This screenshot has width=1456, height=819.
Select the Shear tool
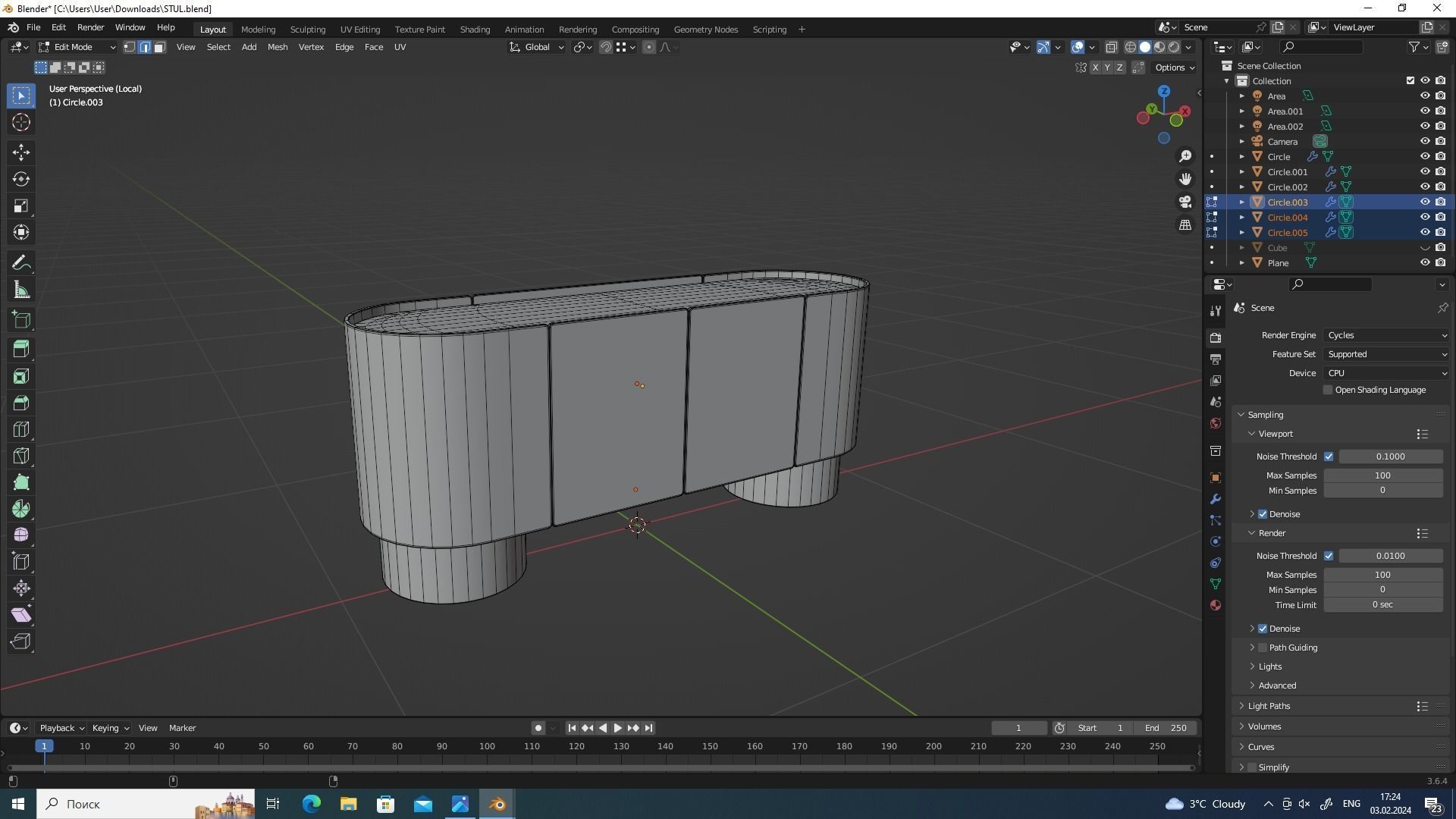(21, 615)
